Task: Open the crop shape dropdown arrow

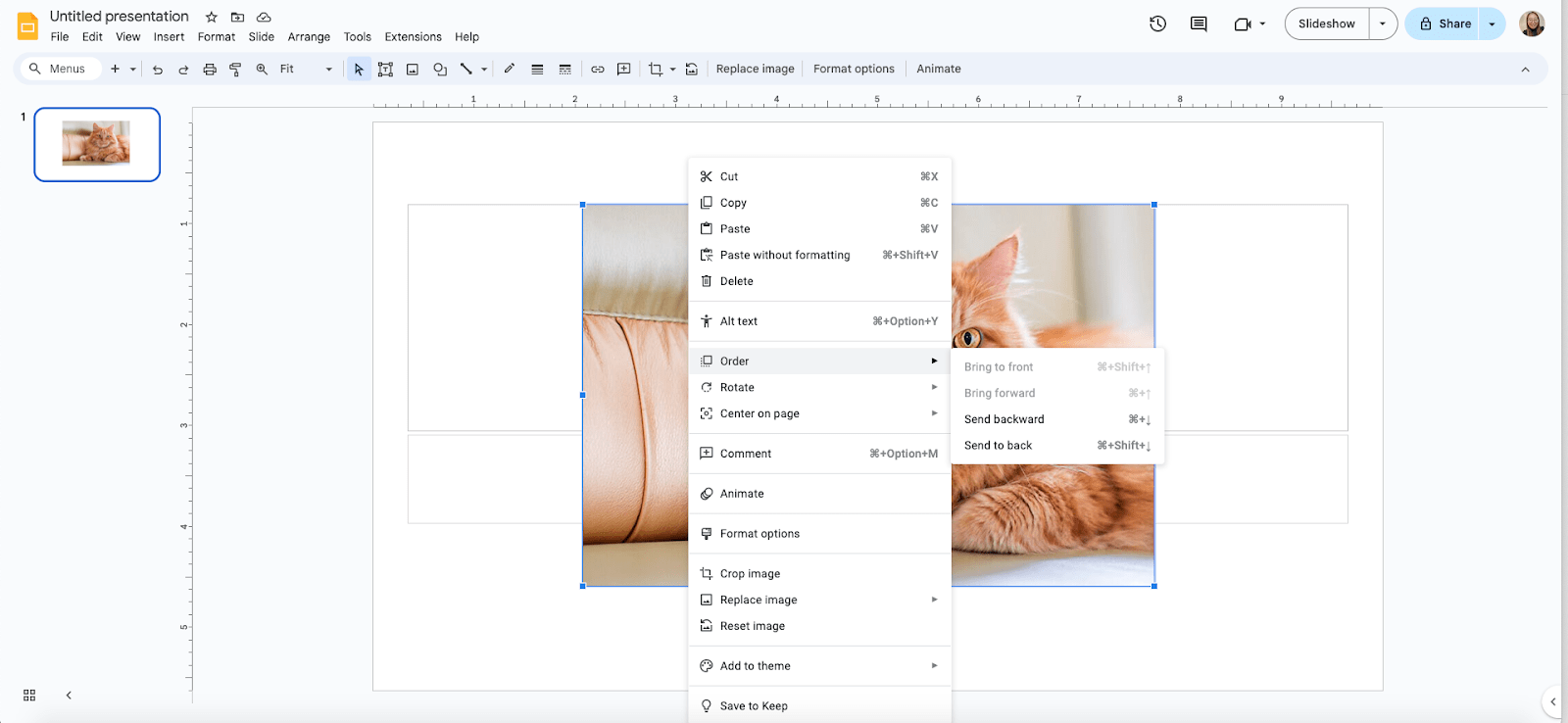Action: [672, 70]
